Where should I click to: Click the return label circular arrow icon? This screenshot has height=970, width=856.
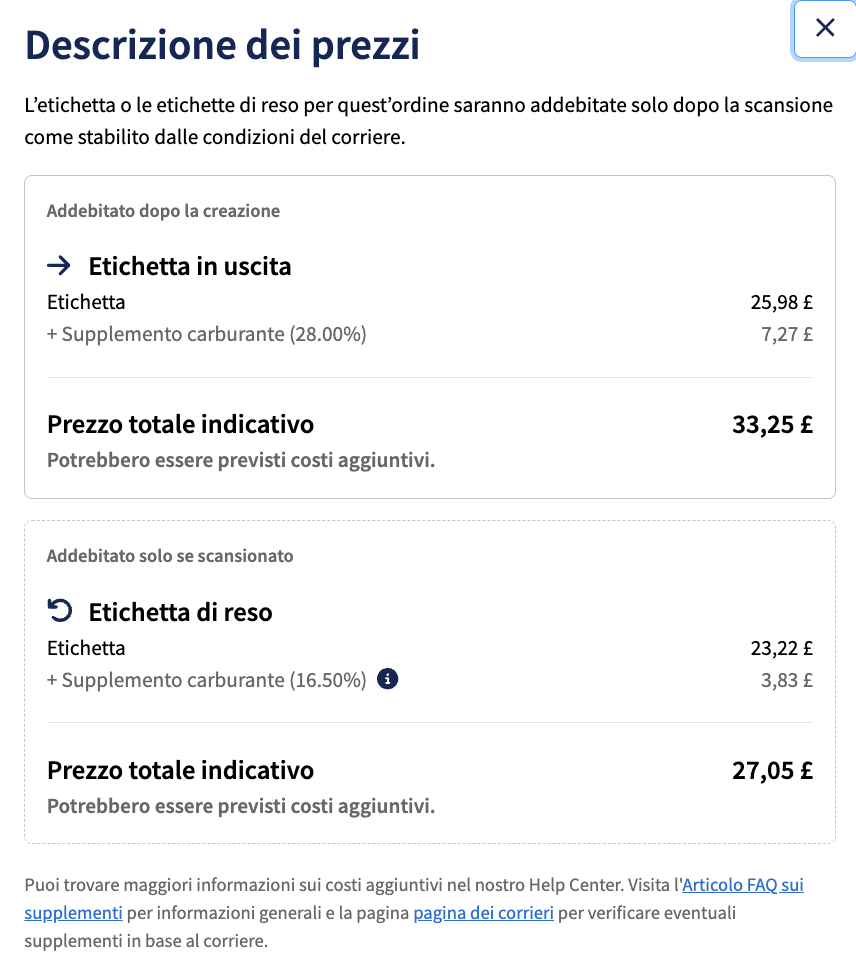(59, 611)
